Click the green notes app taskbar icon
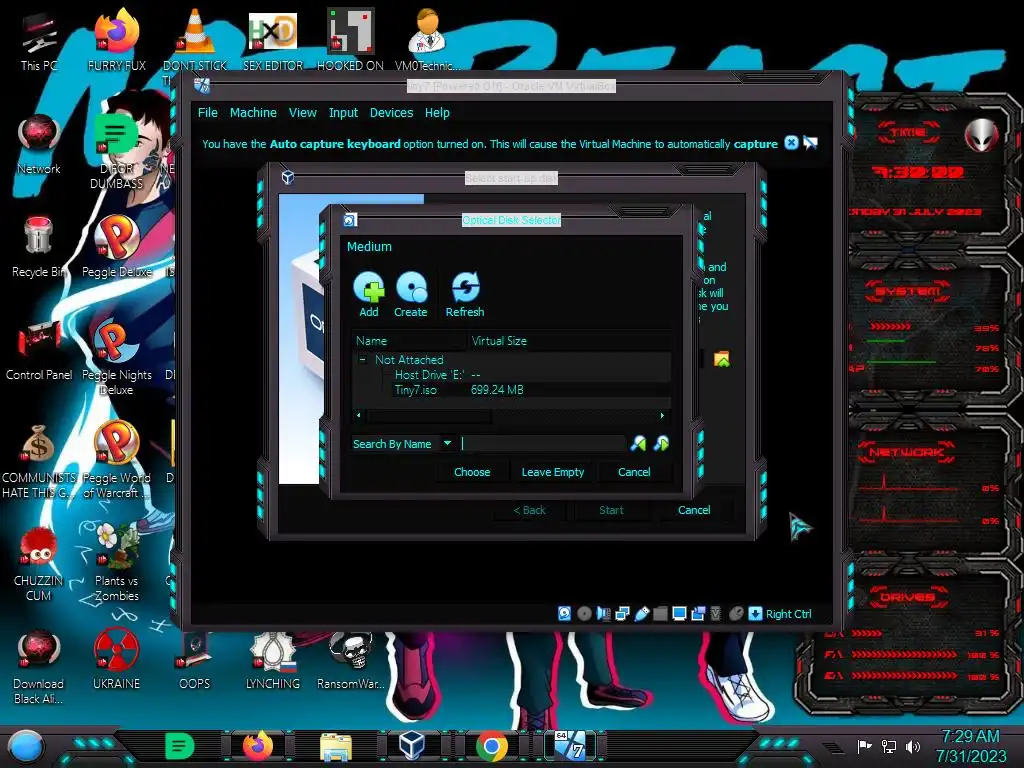The width and height of the screenshot is (1024, 768). pyautogui.click(x=180, y=745)
